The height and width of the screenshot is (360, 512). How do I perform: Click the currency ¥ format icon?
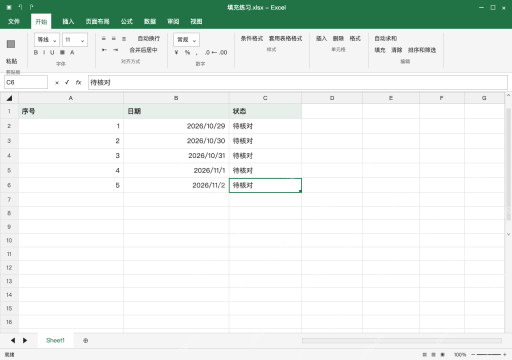(177, 52)
